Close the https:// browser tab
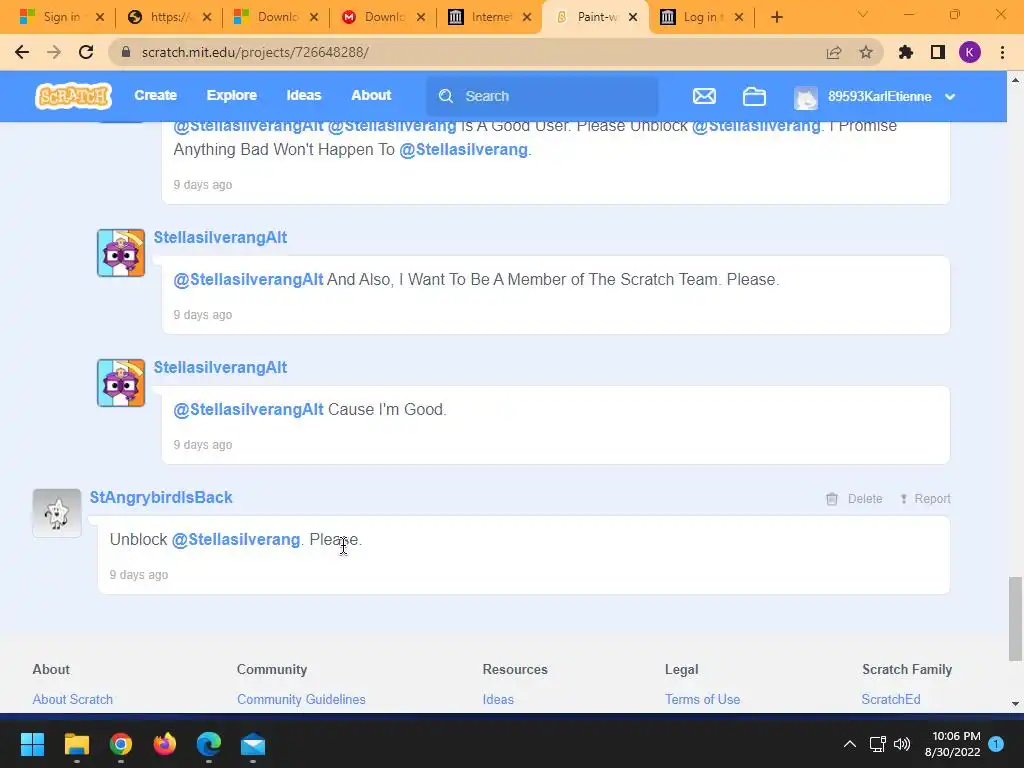This screenshot has width=1024, height=768. (x=207, y=18)
